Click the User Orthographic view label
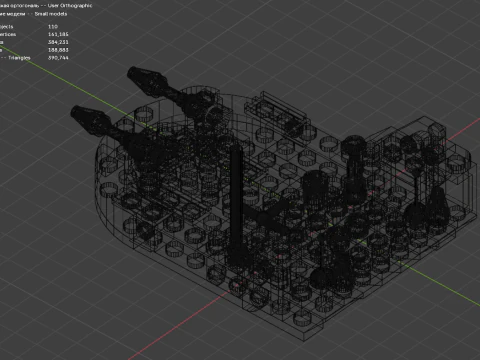The image size is (480, 360). coord(70,5)
